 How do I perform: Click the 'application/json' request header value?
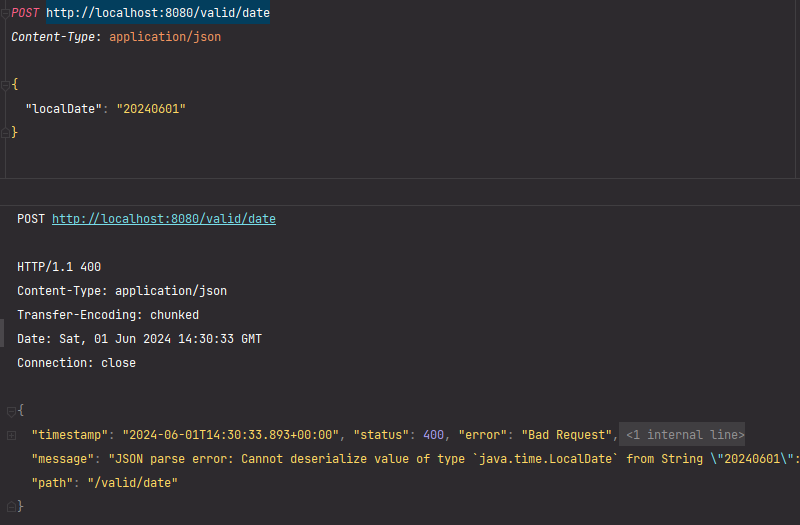click(x=165, y=37)
